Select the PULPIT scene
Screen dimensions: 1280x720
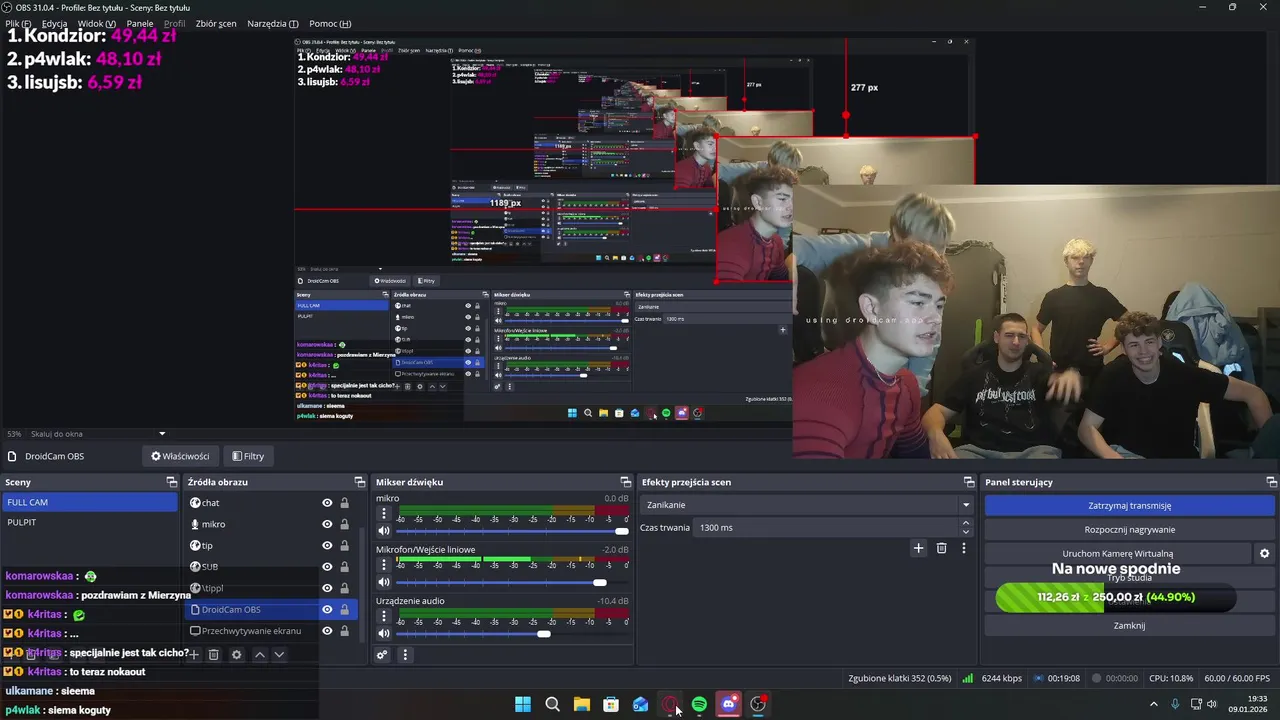(89, 522)
